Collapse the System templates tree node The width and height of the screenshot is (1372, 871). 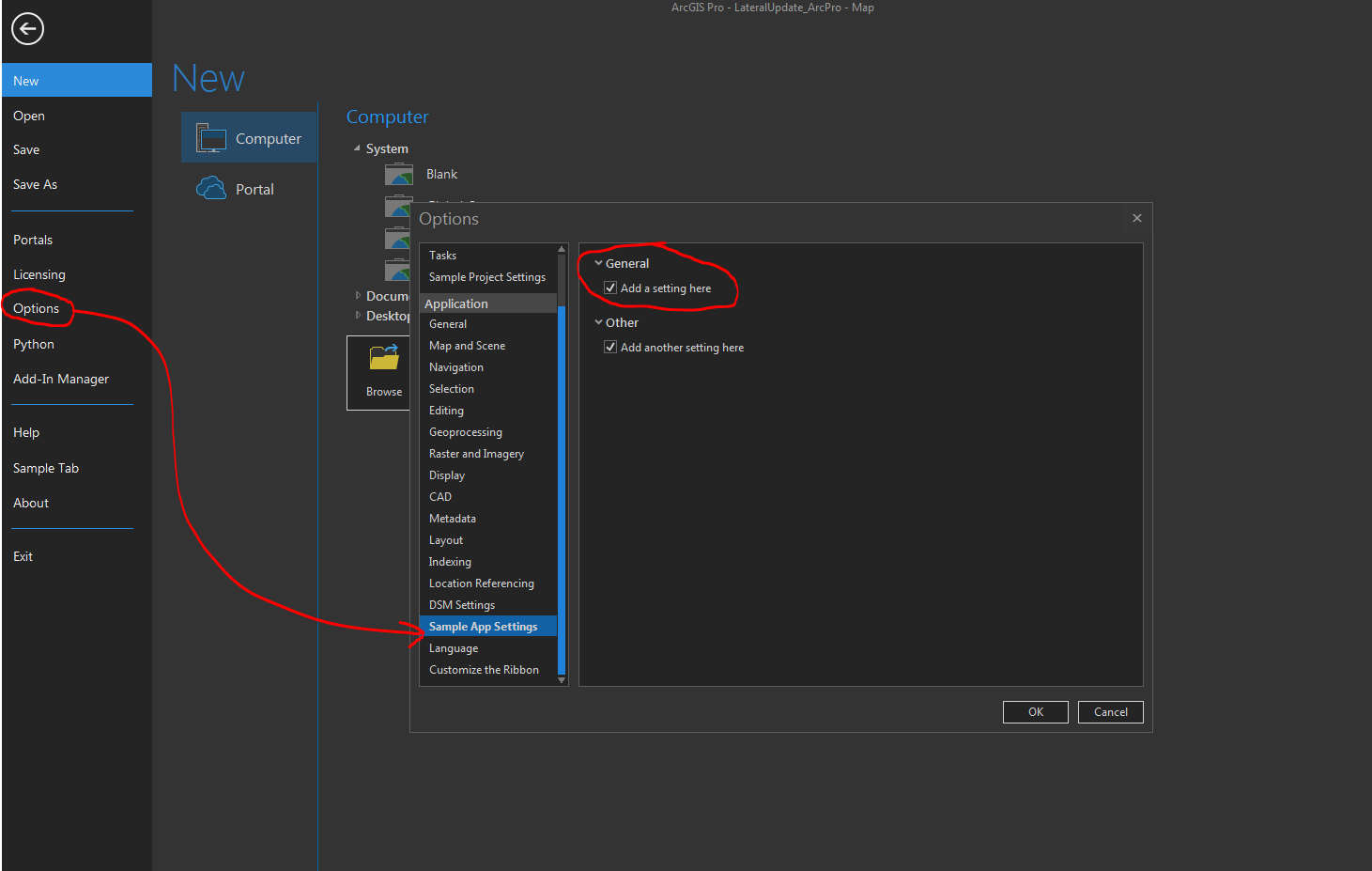coord(357,148)
